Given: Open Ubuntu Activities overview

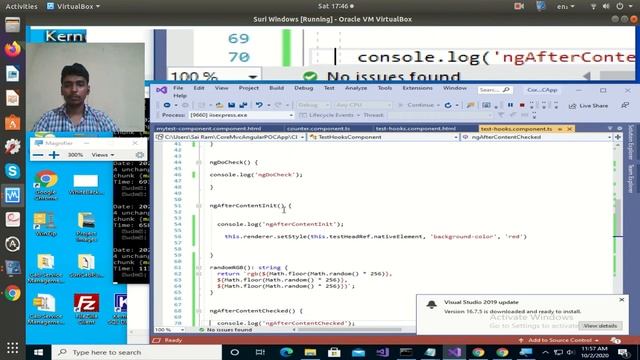Looking at the screenshot, I should coord(21,6).
